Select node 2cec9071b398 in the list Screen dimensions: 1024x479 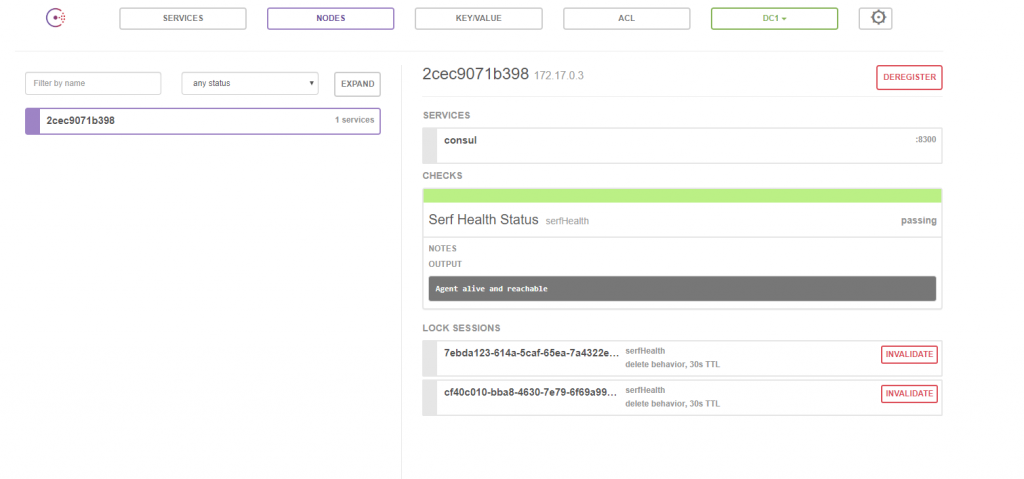(x=202, y=121)
